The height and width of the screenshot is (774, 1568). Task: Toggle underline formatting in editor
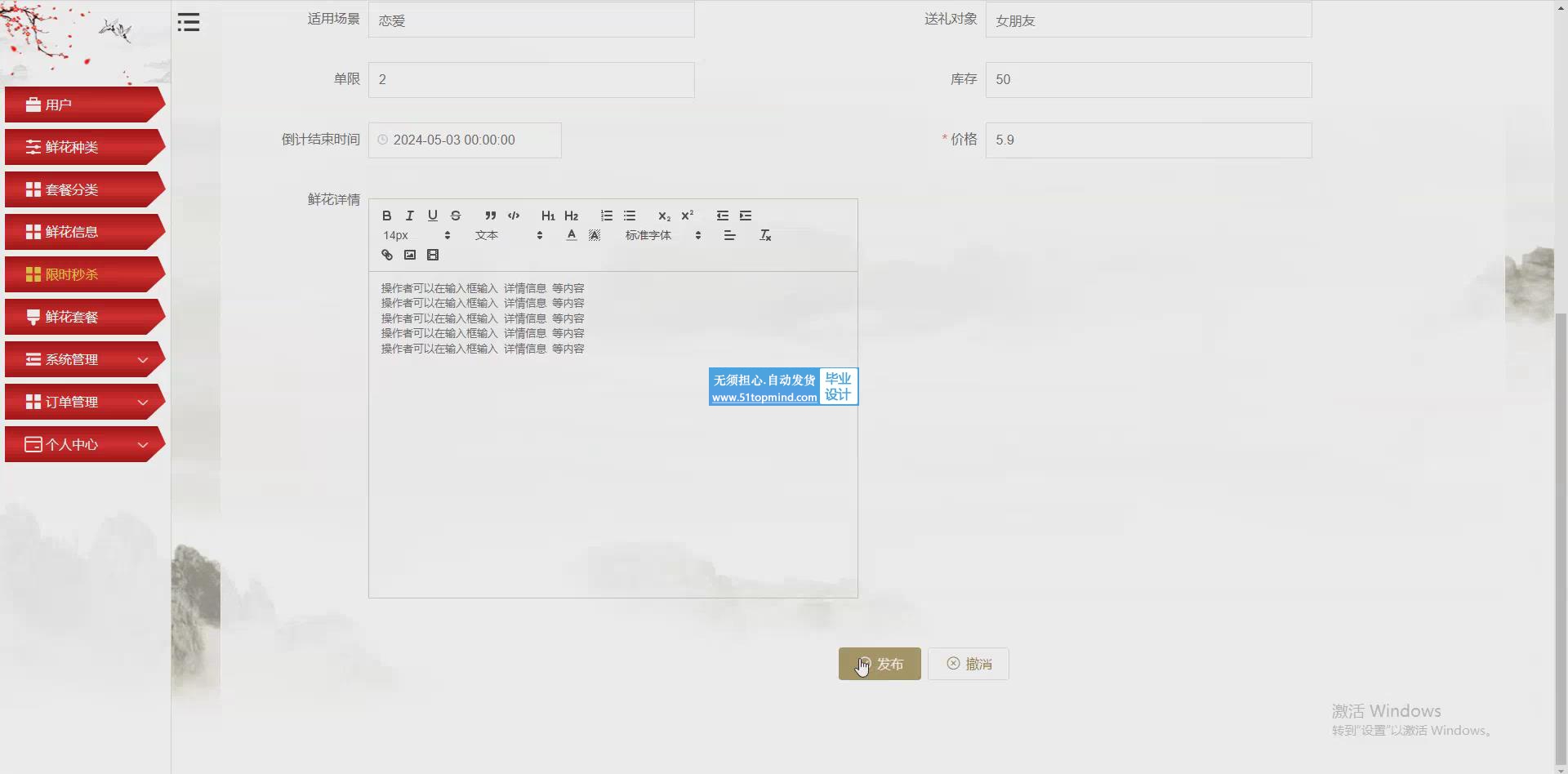click(433, 216)
